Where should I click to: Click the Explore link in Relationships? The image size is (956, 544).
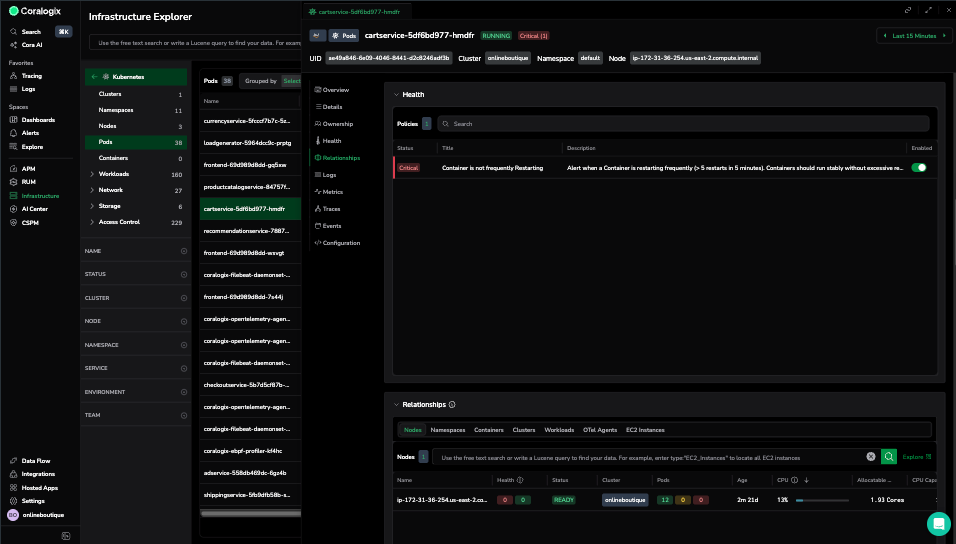coord(917,457)
